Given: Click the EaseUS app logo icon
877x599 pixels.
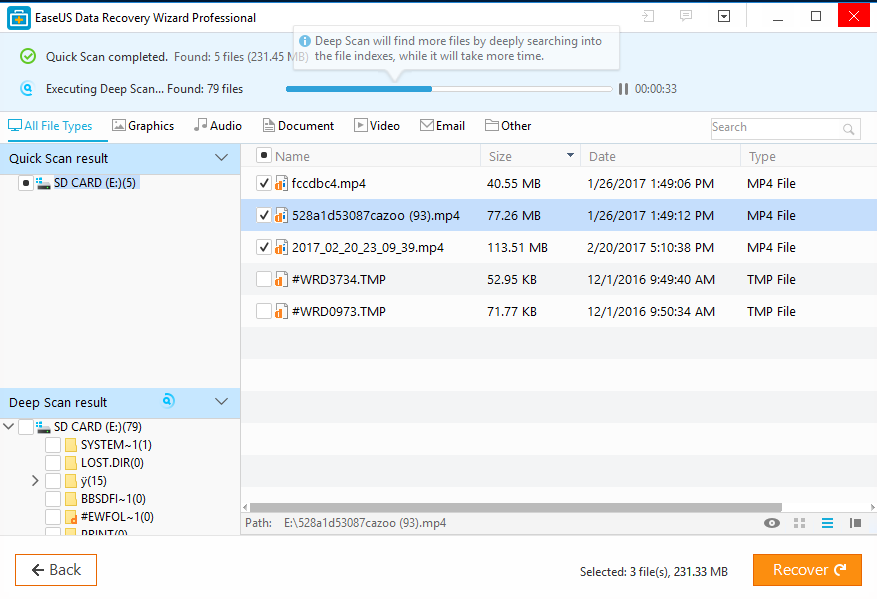Looking at the screenshot, I should coord(18,18).
